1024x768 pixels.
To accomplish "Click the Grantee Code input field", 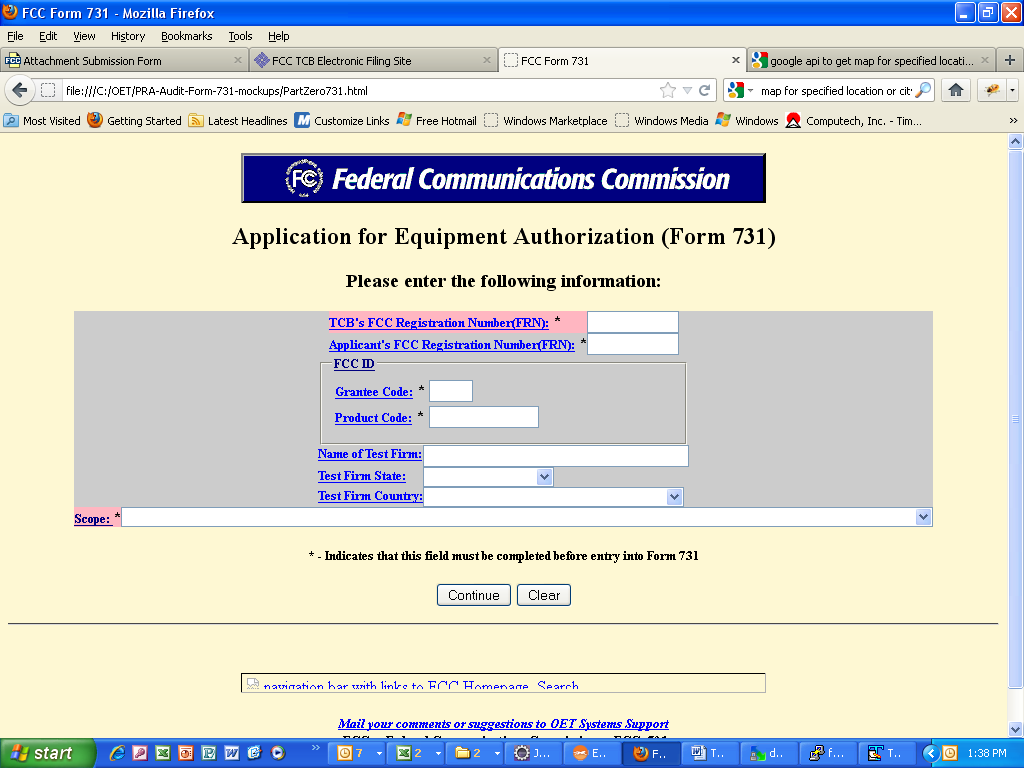I will coord(451,391).
